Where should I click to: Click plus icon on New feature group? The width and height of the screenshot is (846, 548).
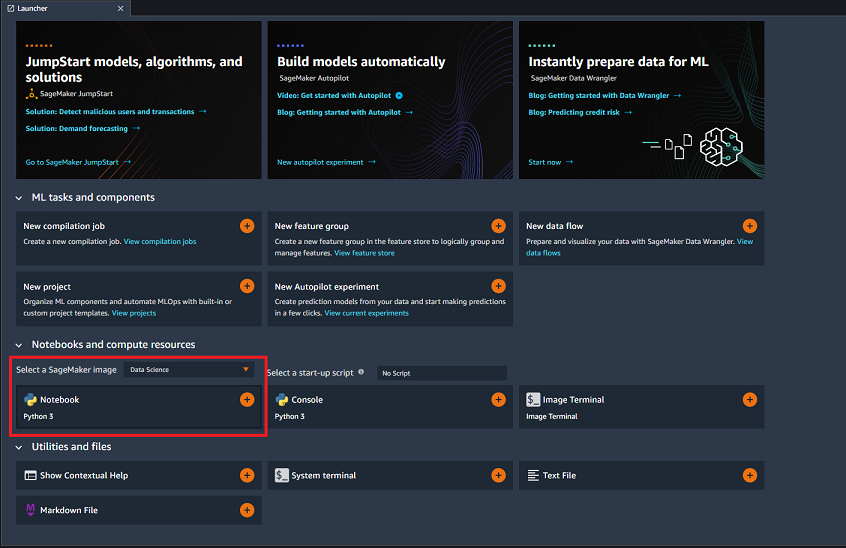(499, 226)
